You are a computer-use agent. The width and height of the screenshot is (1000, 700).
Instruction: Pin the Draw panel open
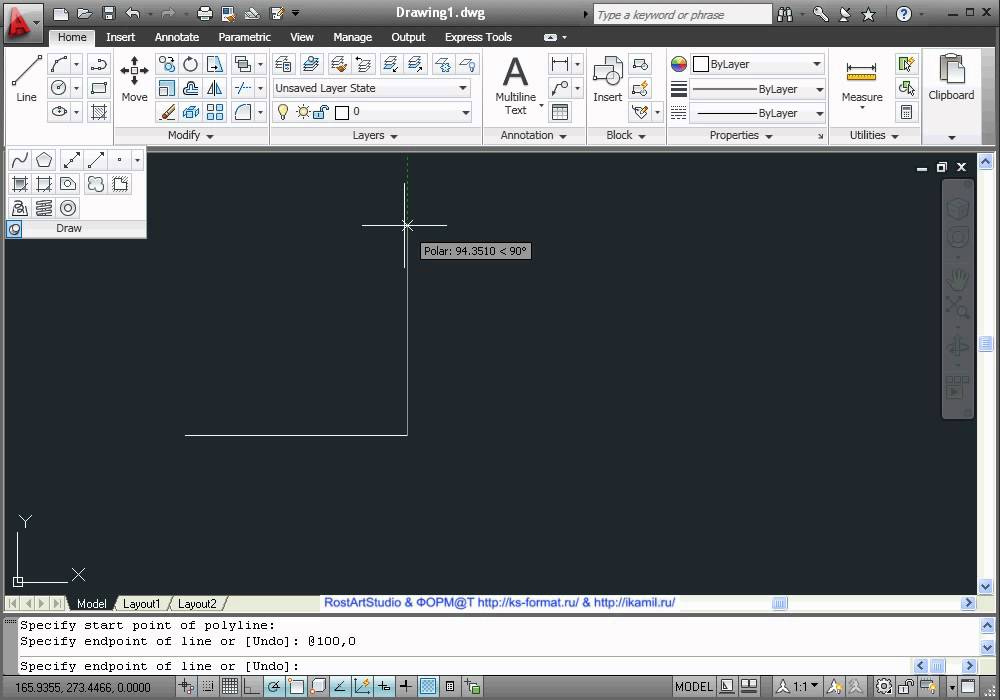point(14,229)
